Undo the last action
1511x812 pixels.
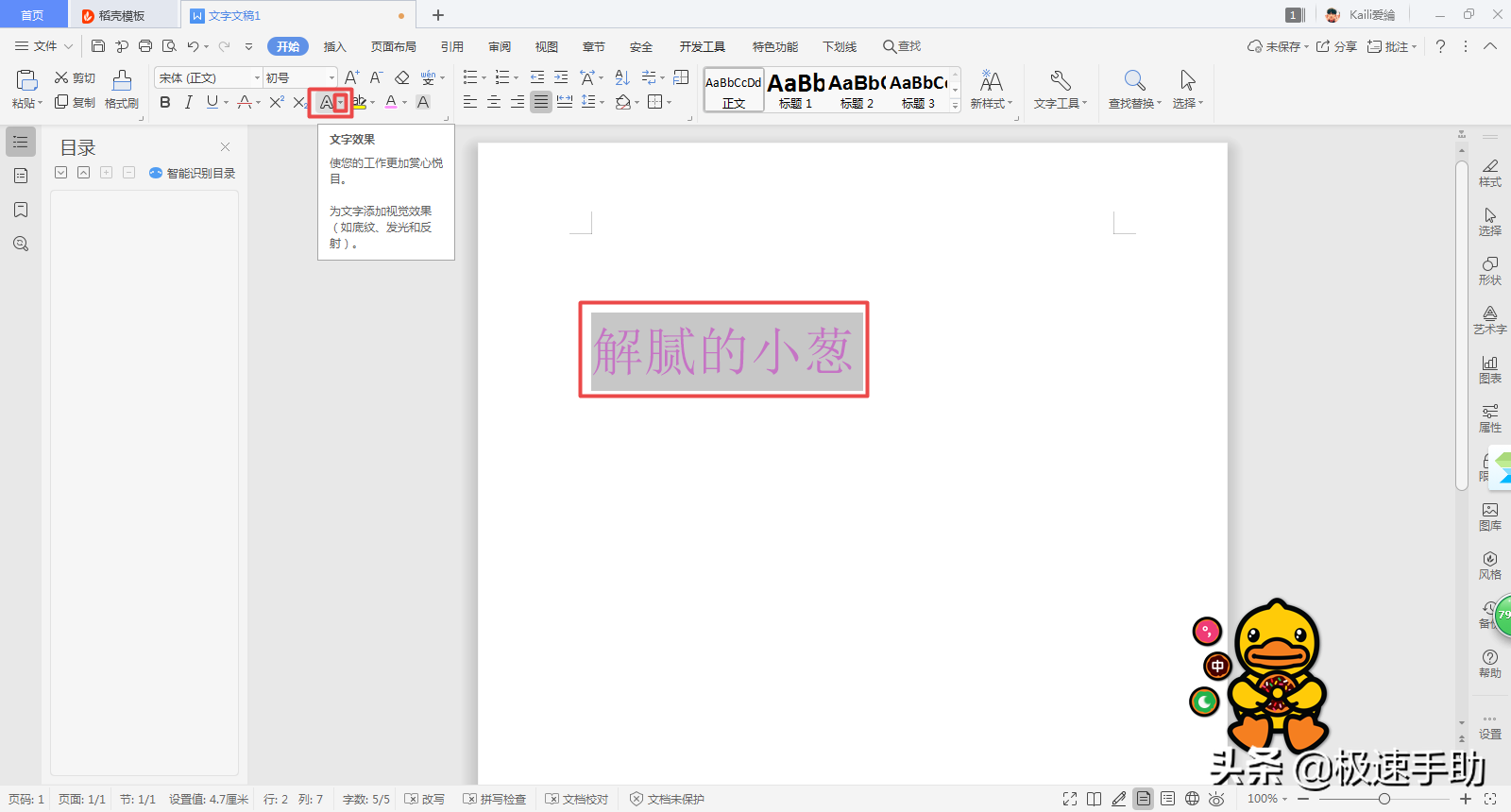click(193, 46)
